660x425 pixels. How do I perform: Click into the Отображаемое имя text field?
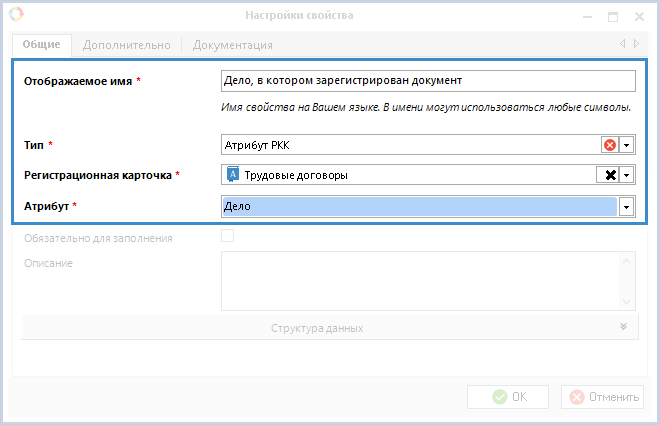click(x=427, y=81)
